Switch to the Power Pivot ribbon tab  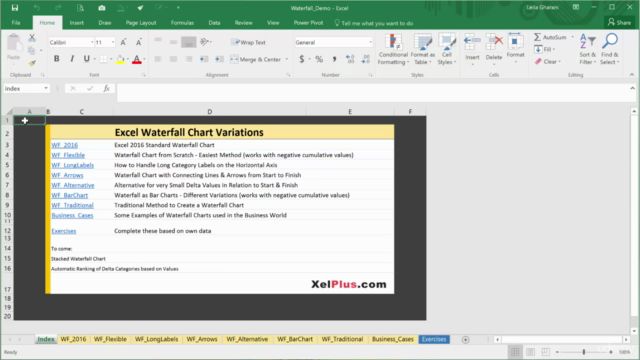[308, 23]
